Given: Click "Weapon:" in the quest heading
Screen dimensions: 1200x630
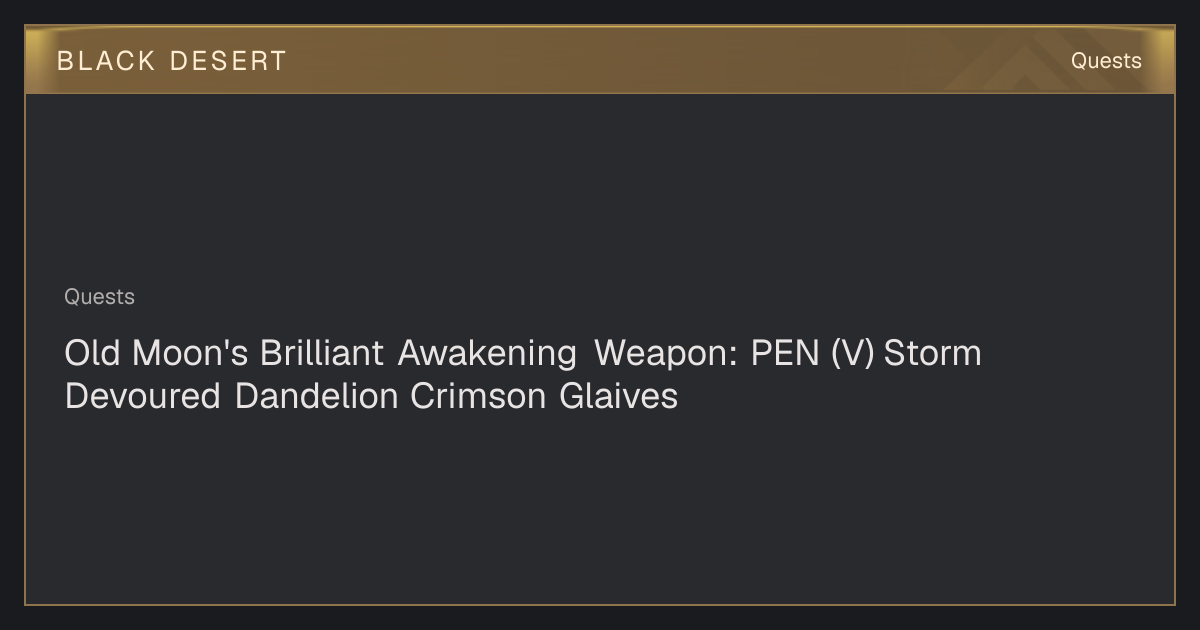Looking at the screenshot, I should tap(661, 353).
